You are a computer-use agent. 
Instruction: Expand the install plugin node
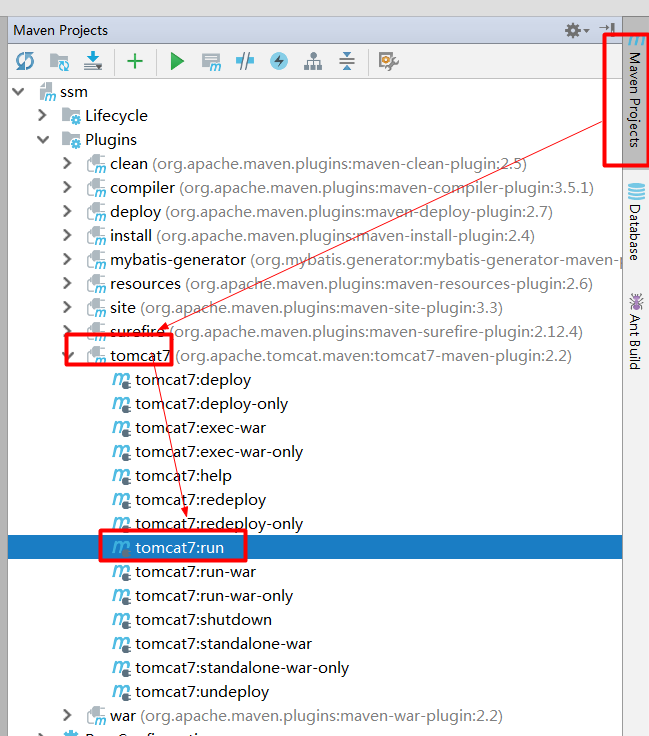click(68, 235)
